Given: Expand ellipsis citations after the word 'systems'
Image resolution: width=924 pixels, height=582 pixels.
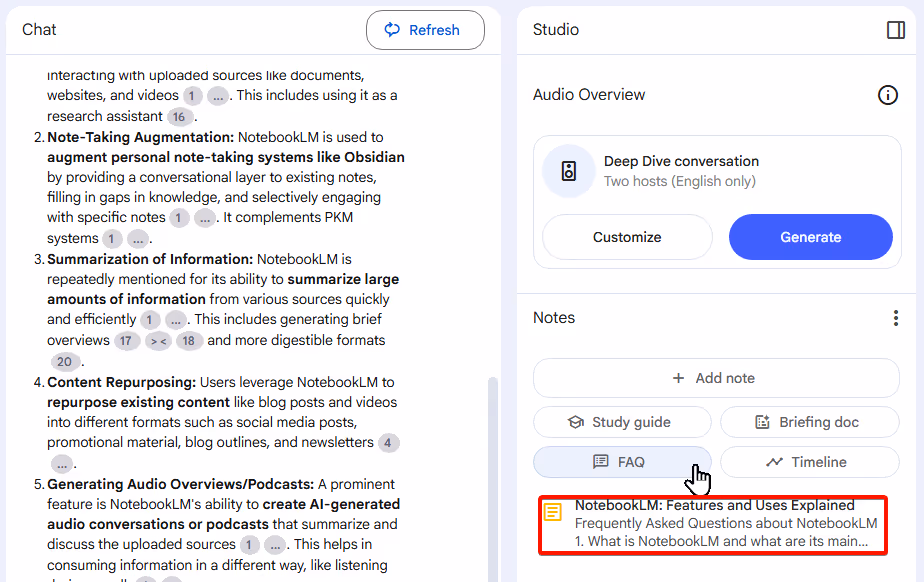Looking at the screenshot, I should [137, 239].
